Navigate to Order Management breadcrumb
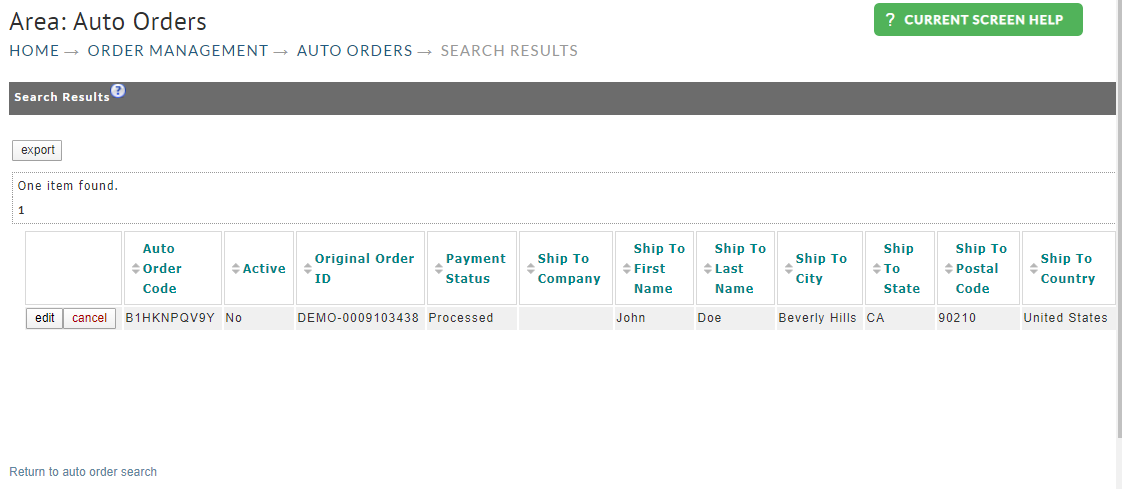 point(178,51)
